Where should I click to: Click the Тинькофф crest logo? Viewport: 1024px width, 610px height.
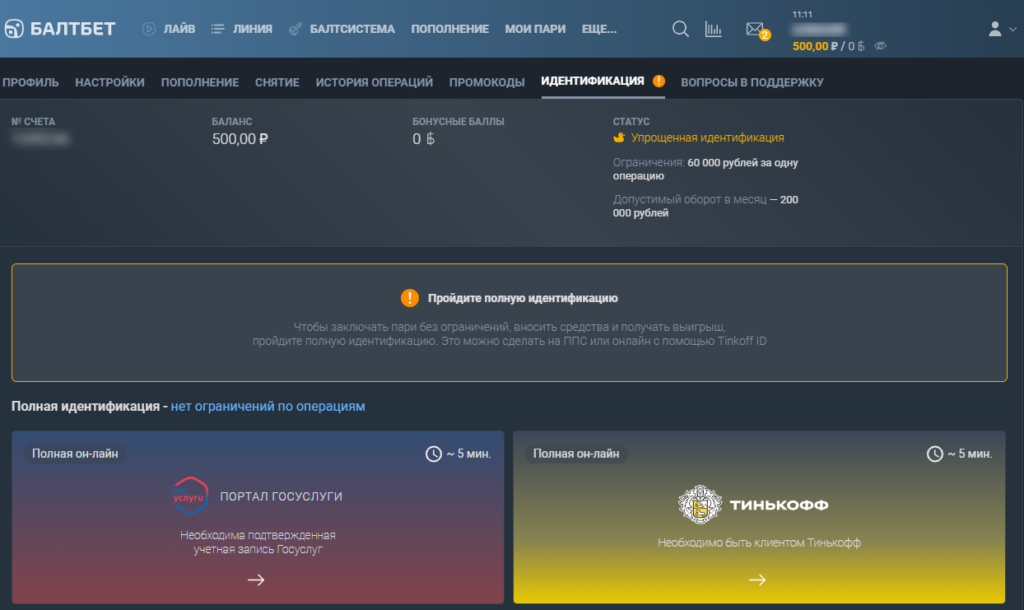tap(700, 504)
